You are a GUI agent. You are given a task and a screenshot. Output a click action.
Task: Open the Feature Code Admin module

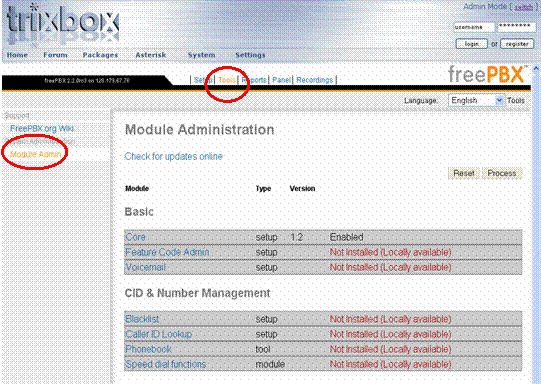pyautogui.click(x=167, y=252)
